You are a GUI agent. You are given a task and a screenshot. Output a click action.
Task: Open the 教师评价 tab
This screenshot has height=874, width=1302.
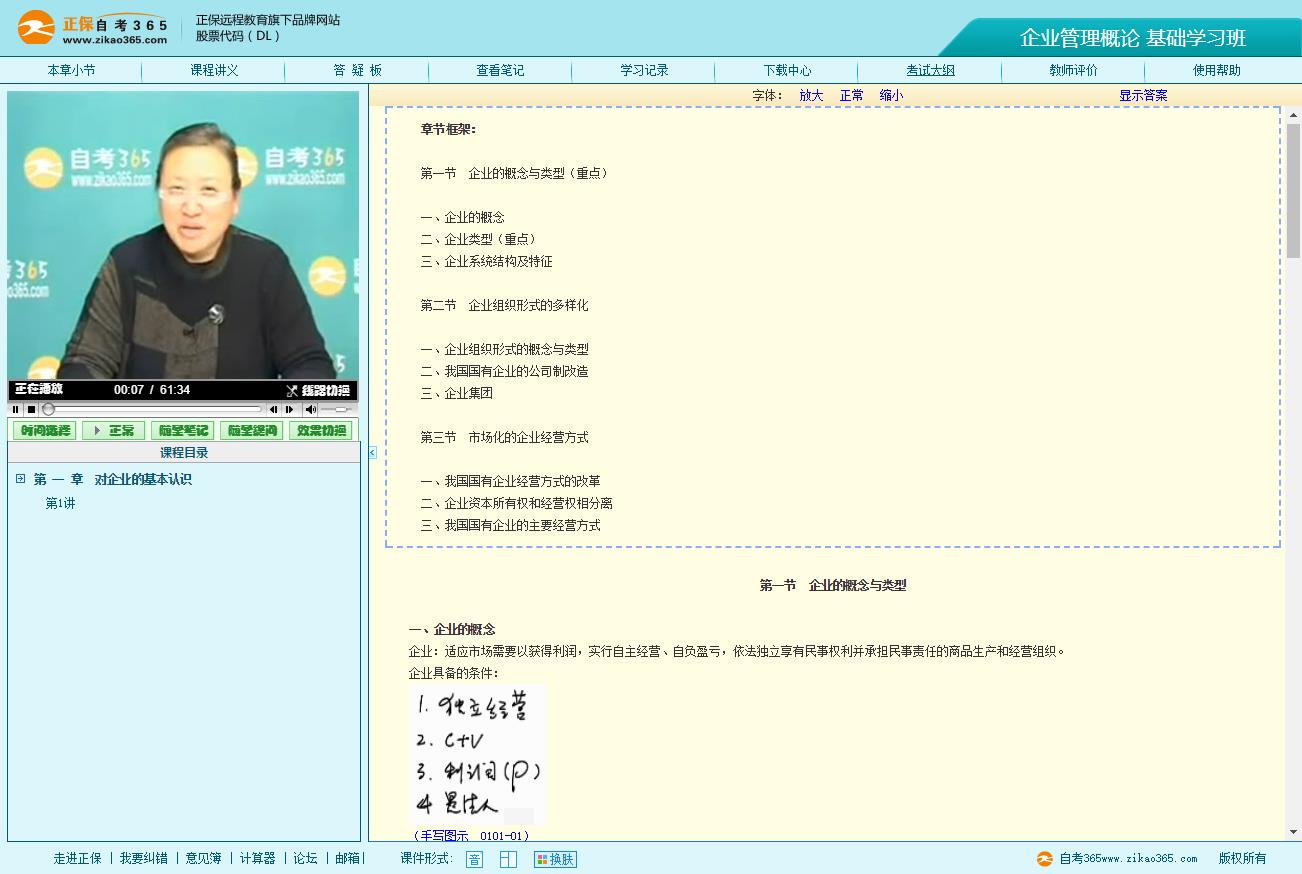pos(1073,70)
